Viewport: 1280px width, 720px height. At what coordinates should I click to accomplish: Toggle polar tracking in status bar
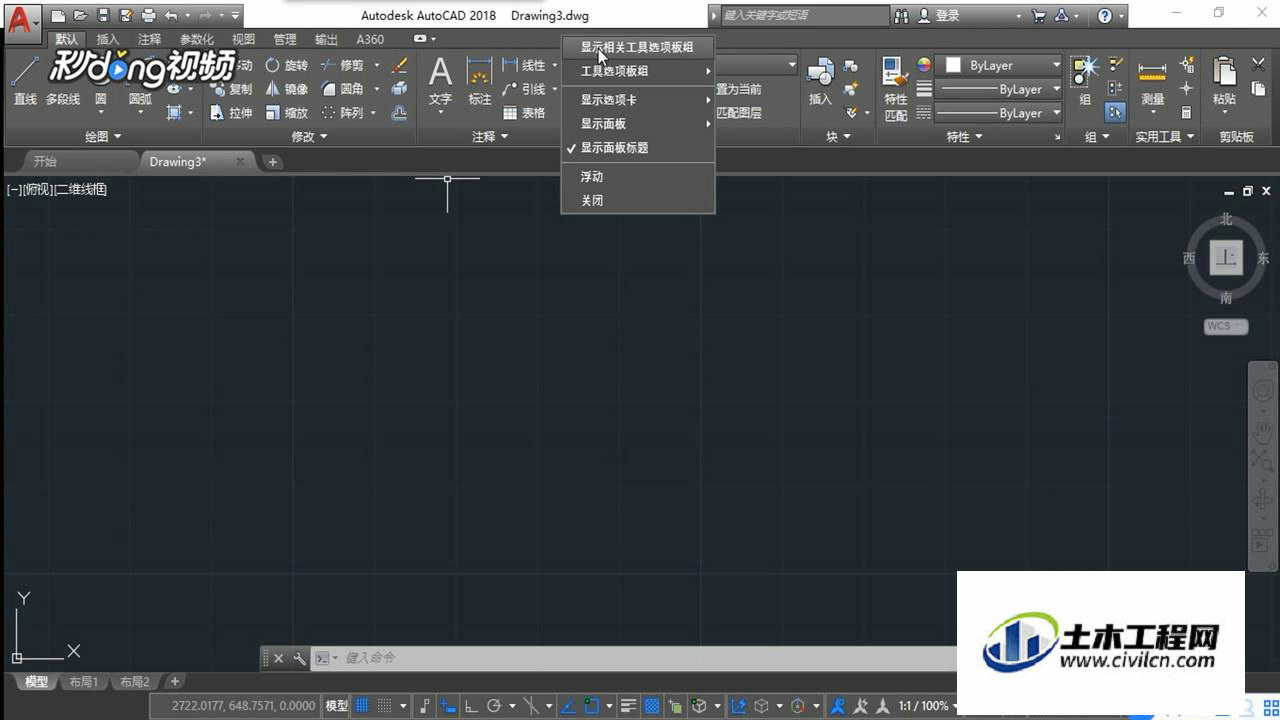pos(494,706)
